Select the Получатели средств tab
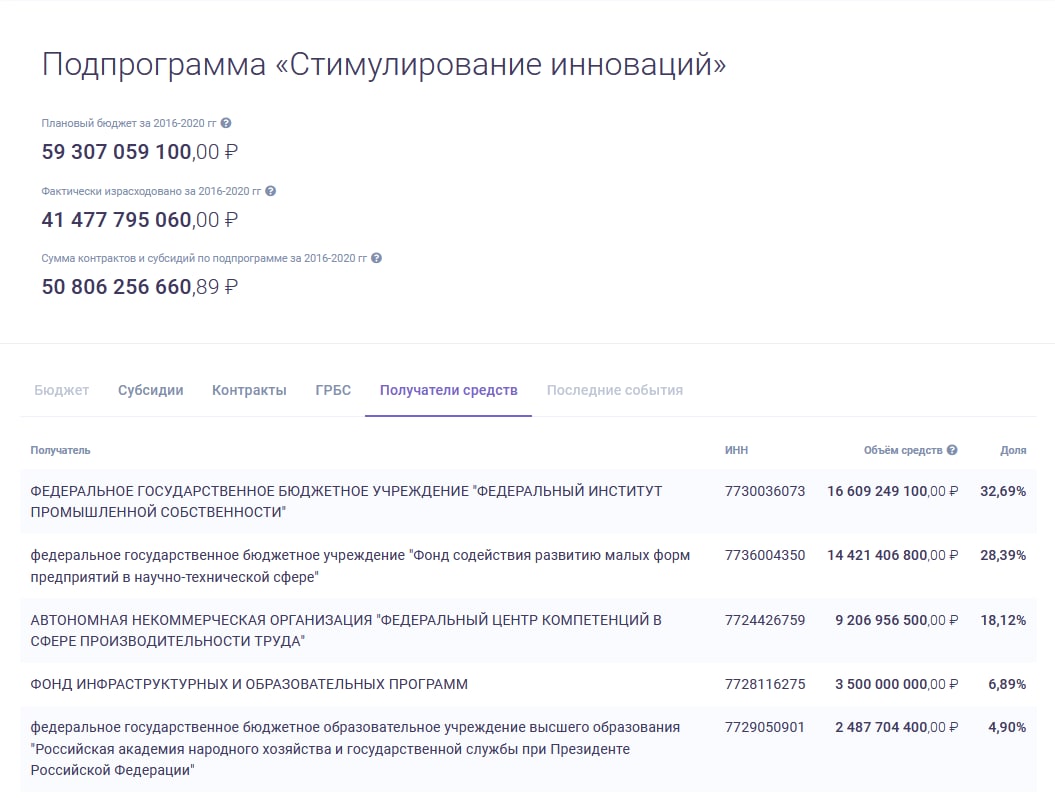Viewport: 1055px width, 798px height. tap(449, 390)
